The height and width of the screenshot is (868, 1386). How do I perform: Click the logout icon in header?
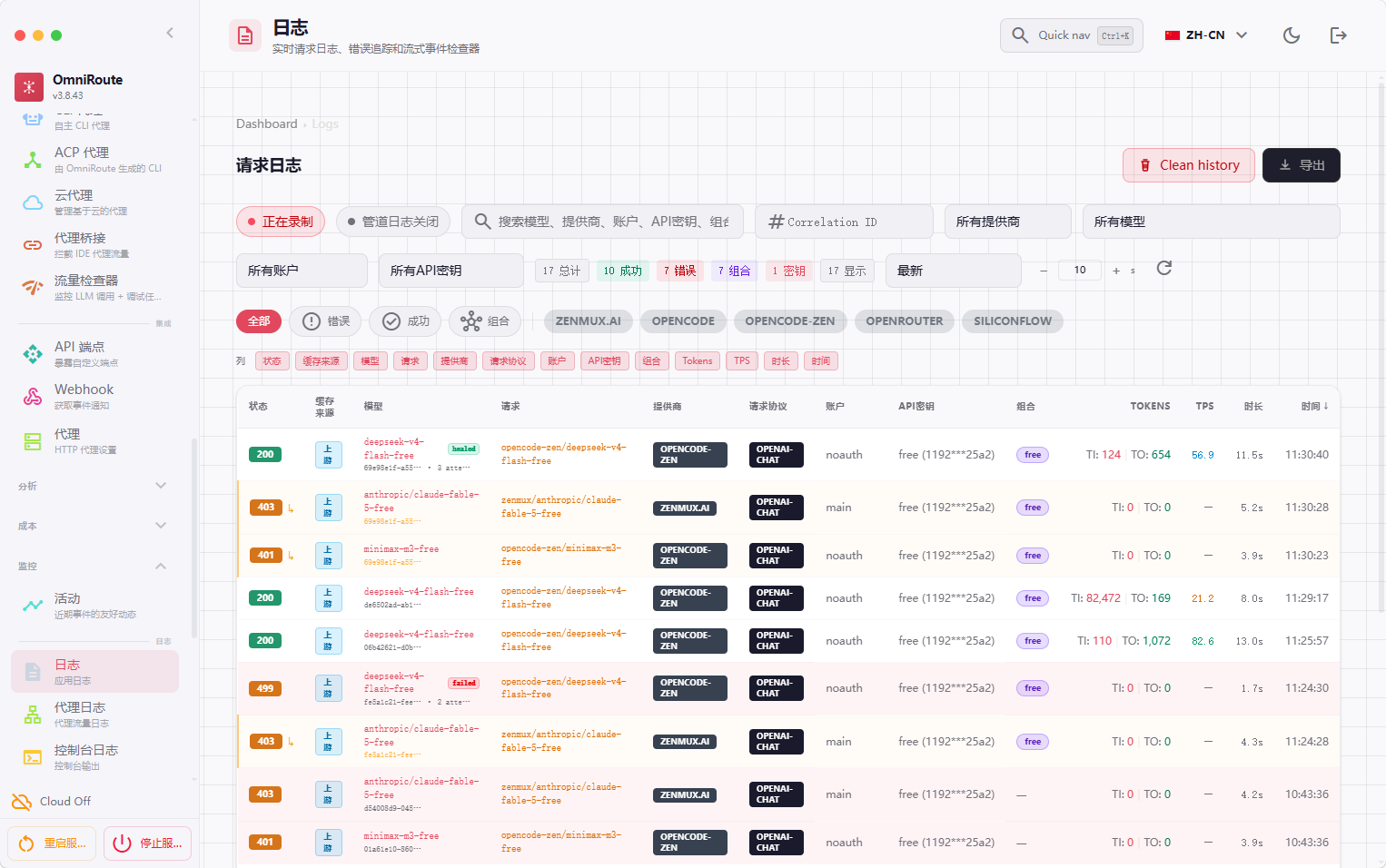tap(1338, 35)
